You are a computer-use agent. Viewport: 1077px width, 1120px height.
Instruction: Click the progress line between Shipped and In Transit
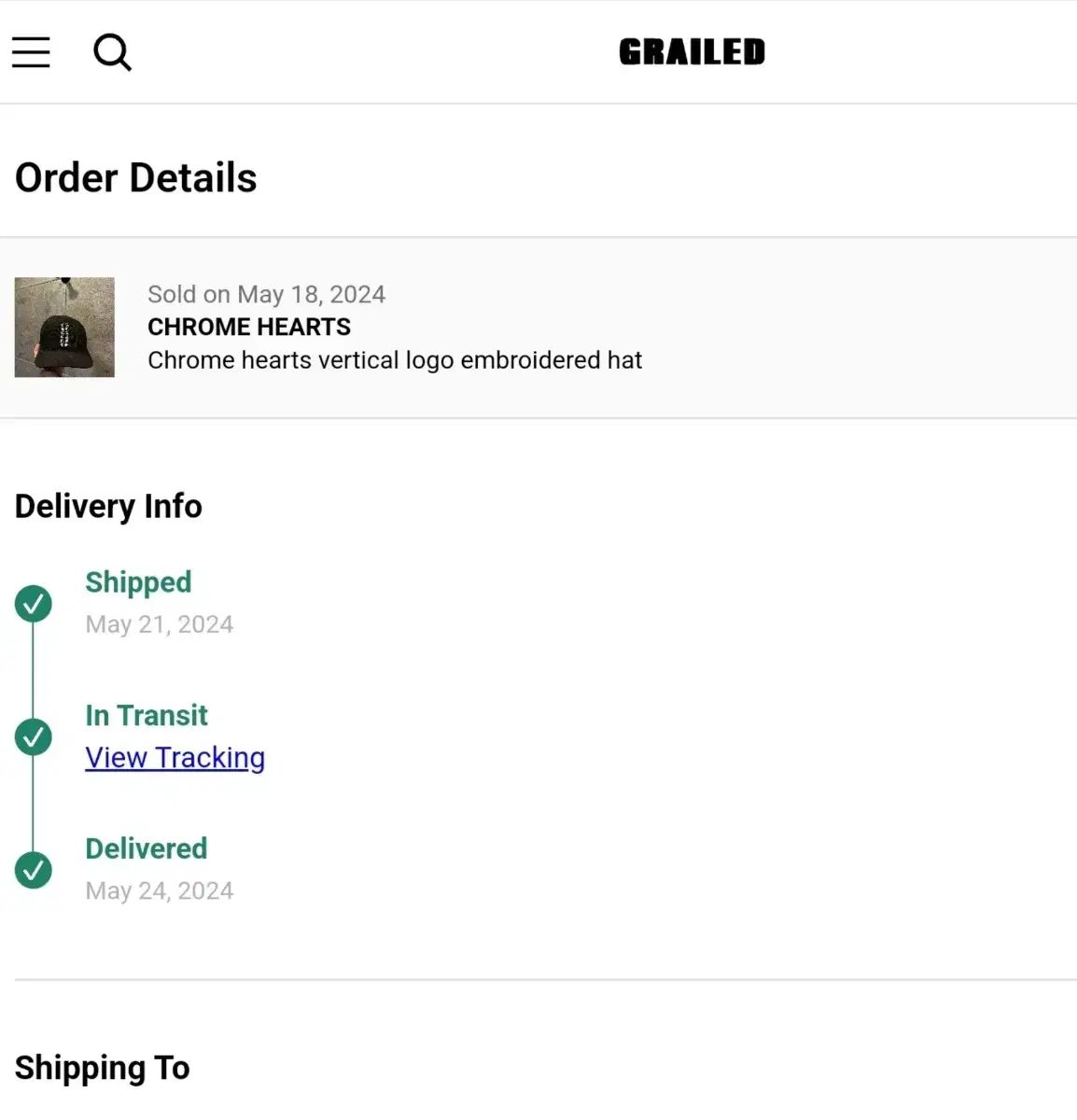click(34, 670)
